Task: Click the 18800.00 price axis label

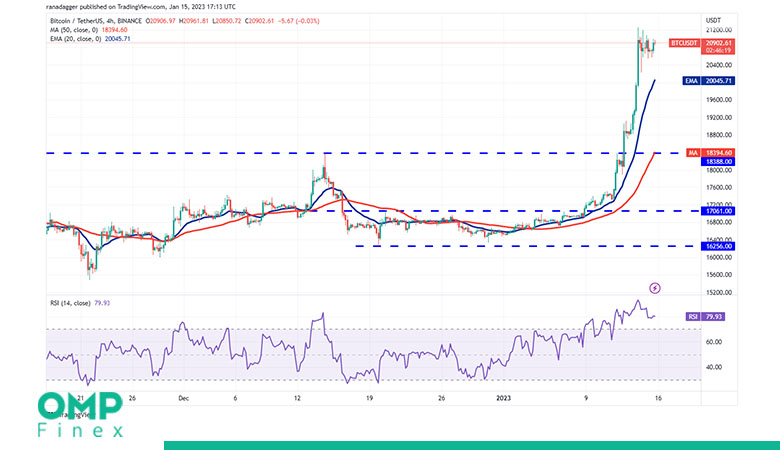Action: point(718,135)
